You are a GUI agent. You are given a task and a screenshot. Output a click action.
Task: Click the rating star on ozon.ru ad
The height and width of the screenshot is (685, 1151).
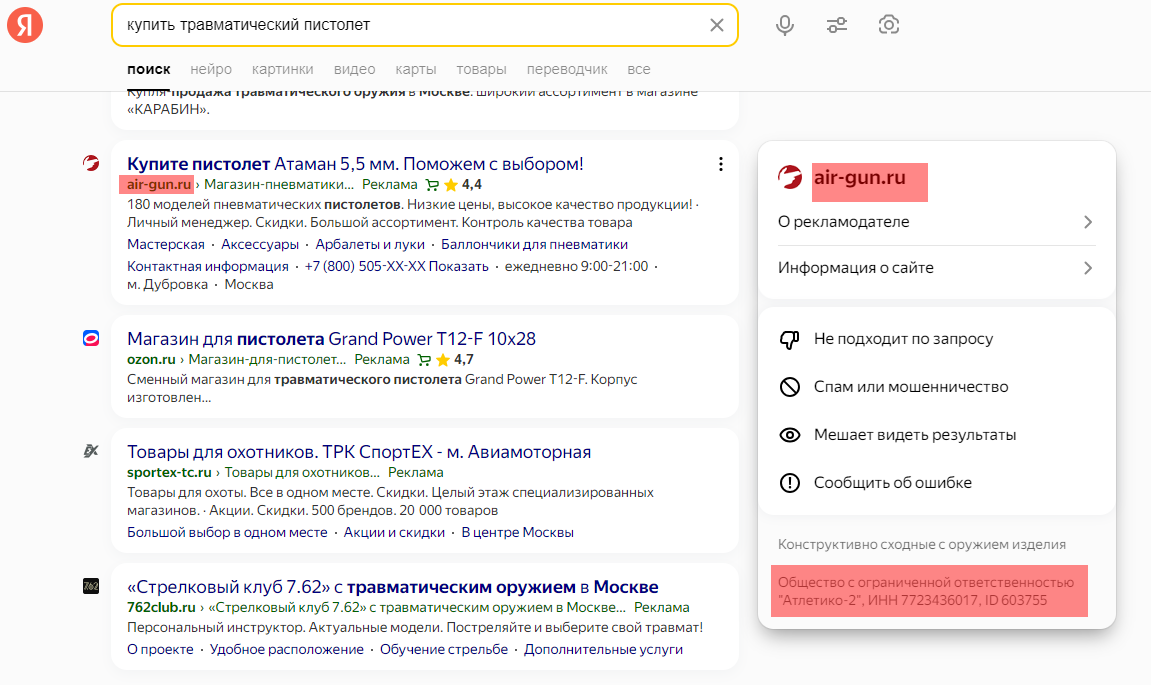(443, 360)
